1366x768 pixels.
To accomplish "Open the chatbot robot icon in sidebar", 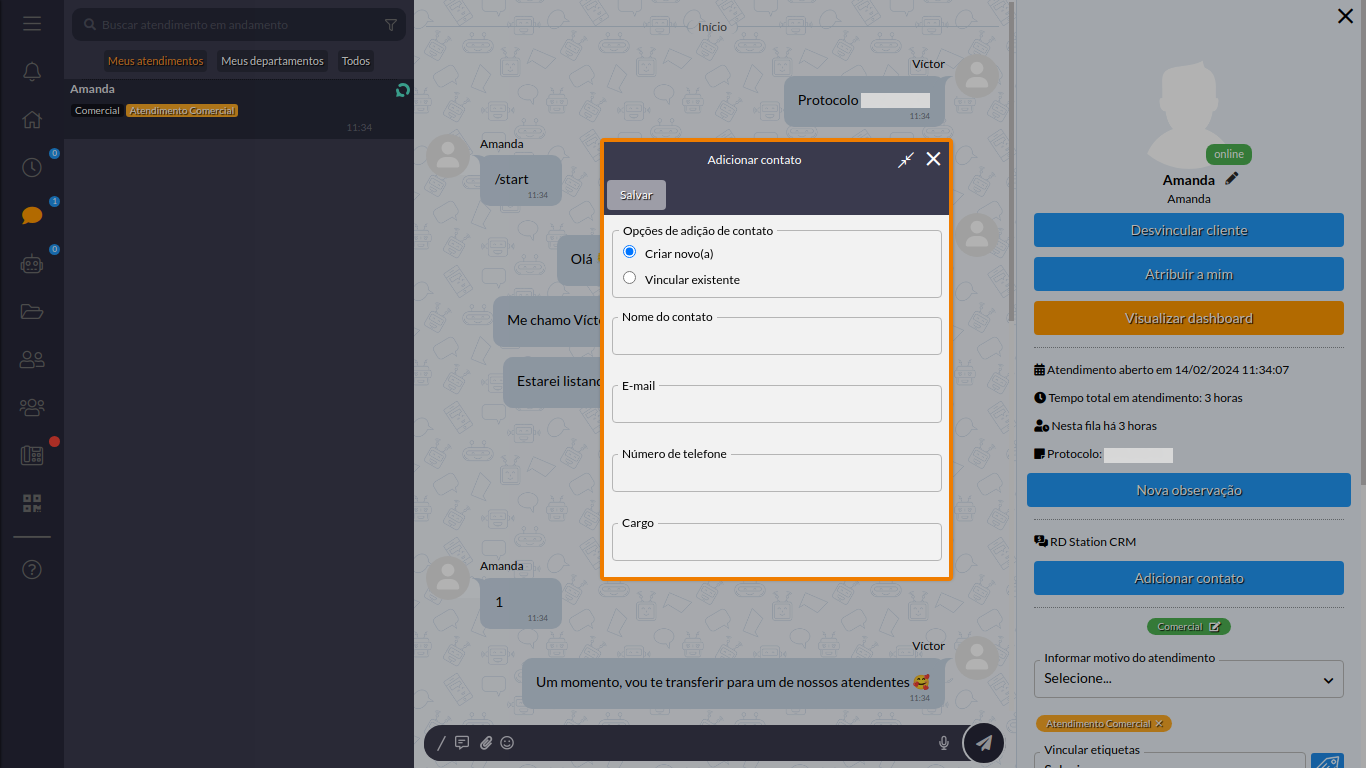I will tap(32, 264).
